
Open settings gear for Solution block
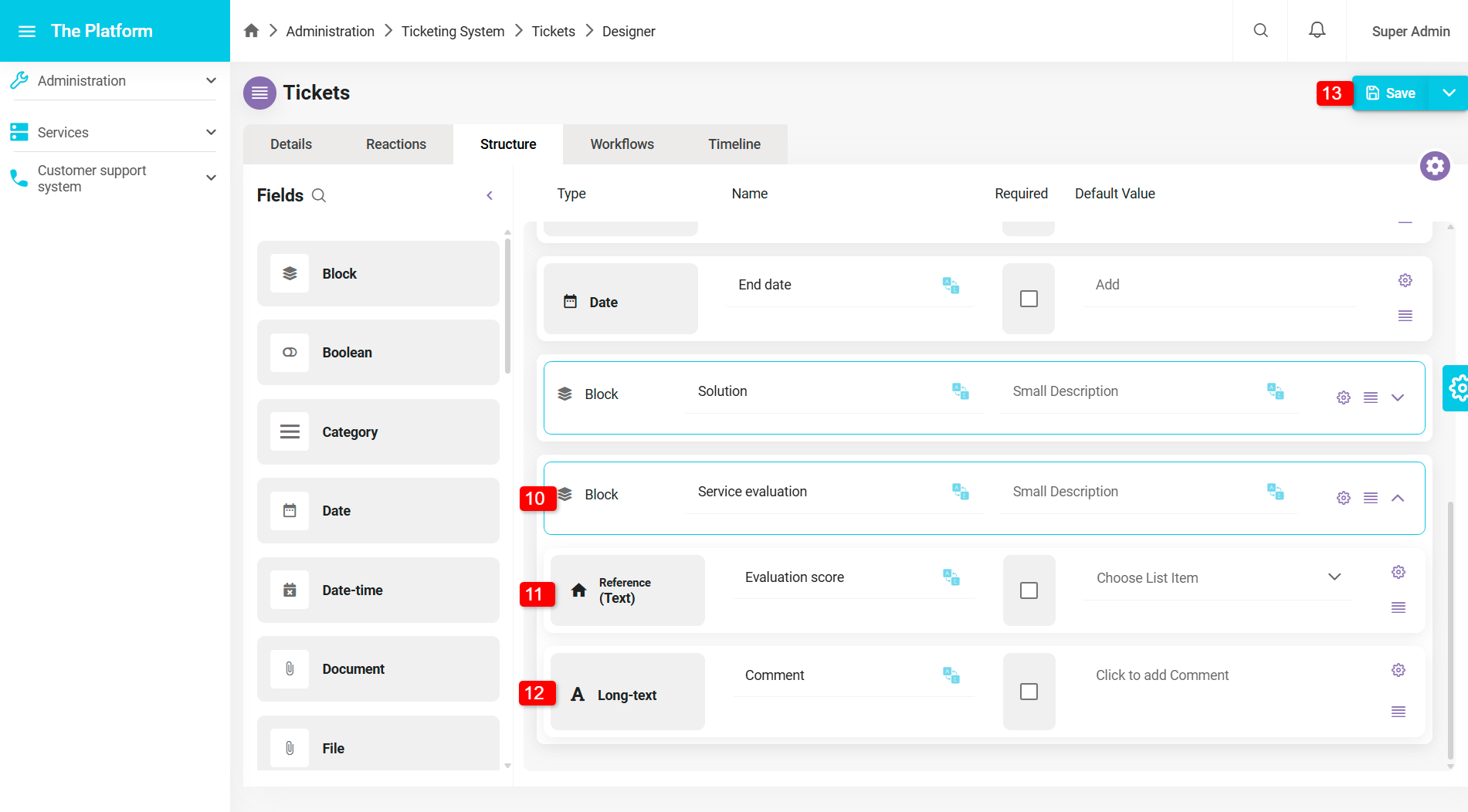(x=1343, y=398)
